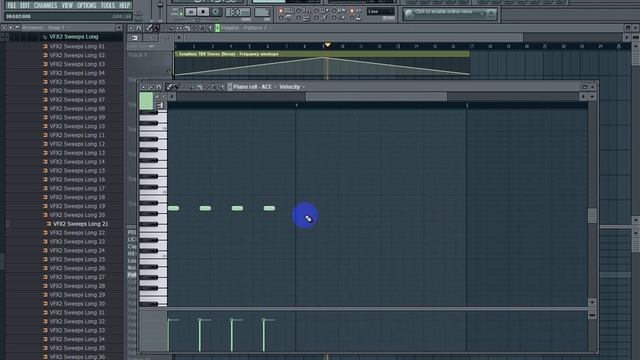
Task: Click the green note color swatch
Action: point(146,101)
